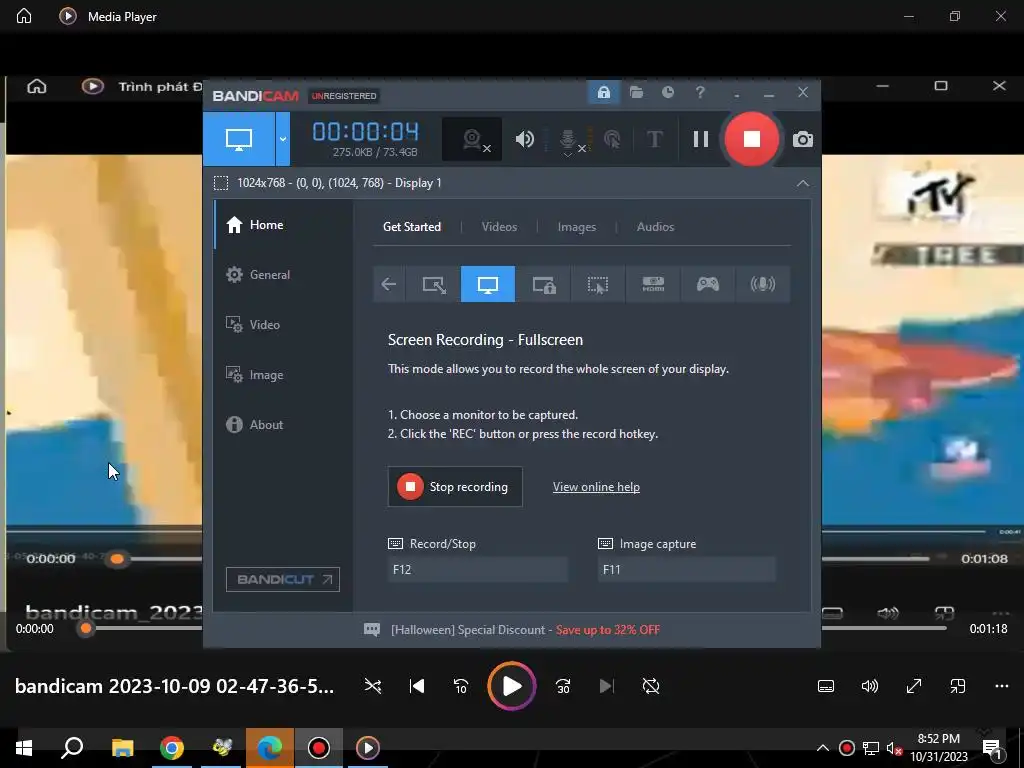The height and width of the screenshot is (768, 1024).
Task: Go to Media Player home icon
Action: click(24, 16)
